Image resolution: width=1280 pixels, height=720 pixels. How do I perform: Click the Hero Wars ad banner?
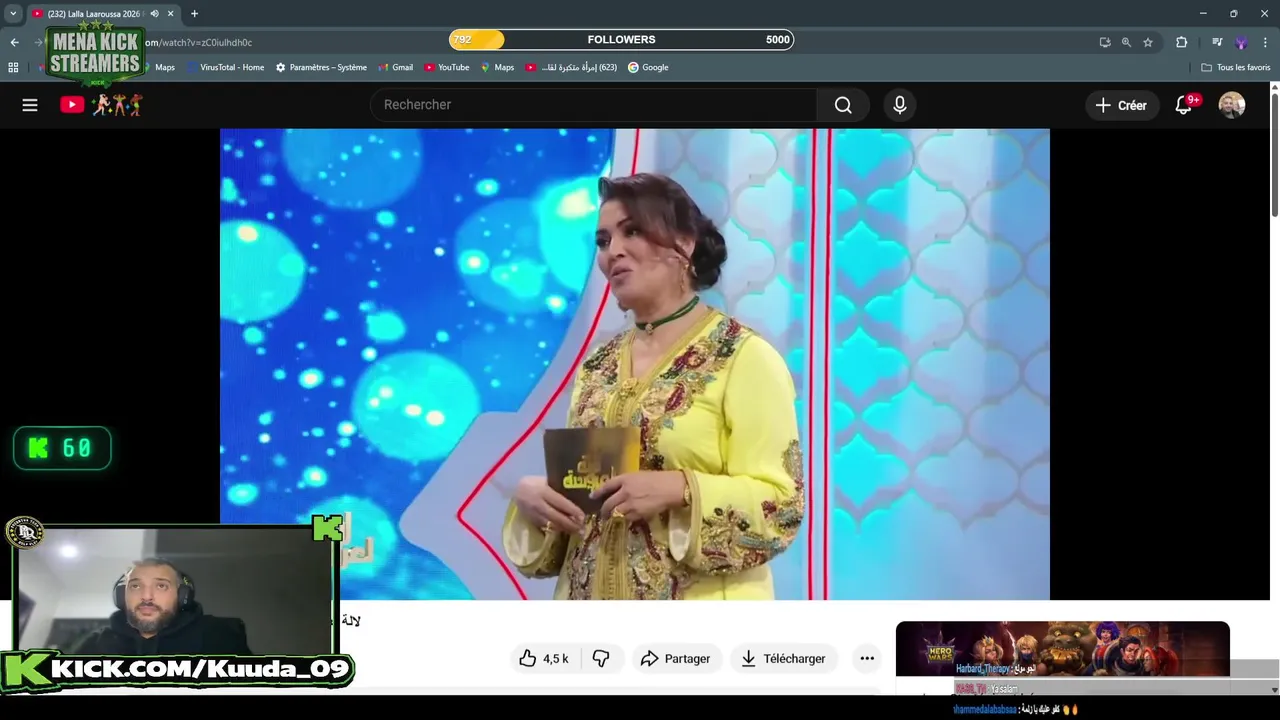tap(1062, 649)
